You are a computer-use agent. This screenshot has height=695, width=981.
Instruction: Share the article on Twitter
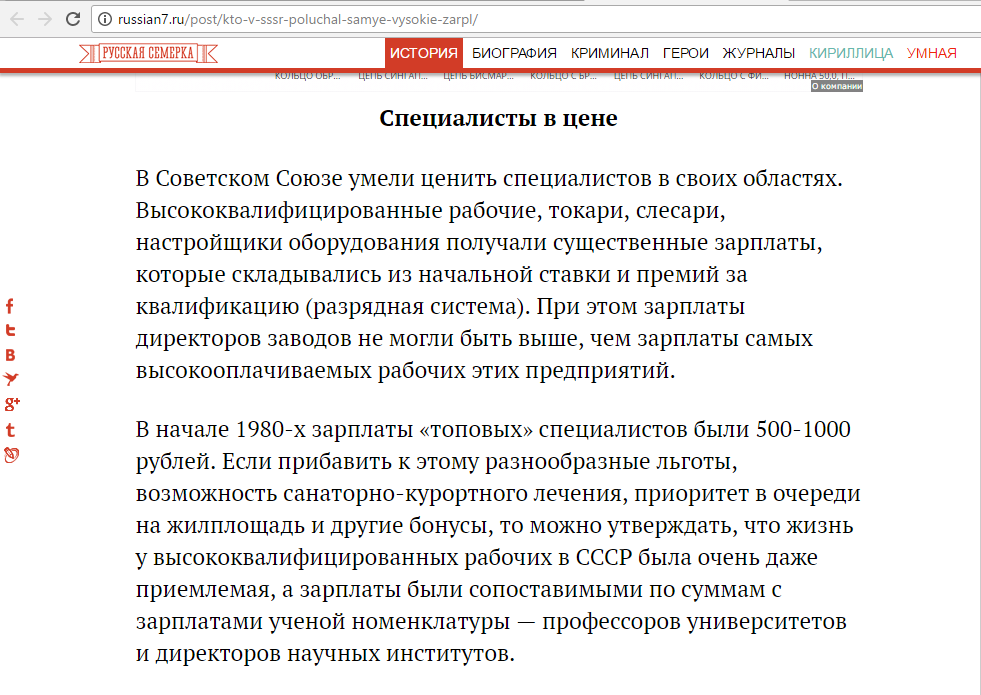tap(10, 331)
